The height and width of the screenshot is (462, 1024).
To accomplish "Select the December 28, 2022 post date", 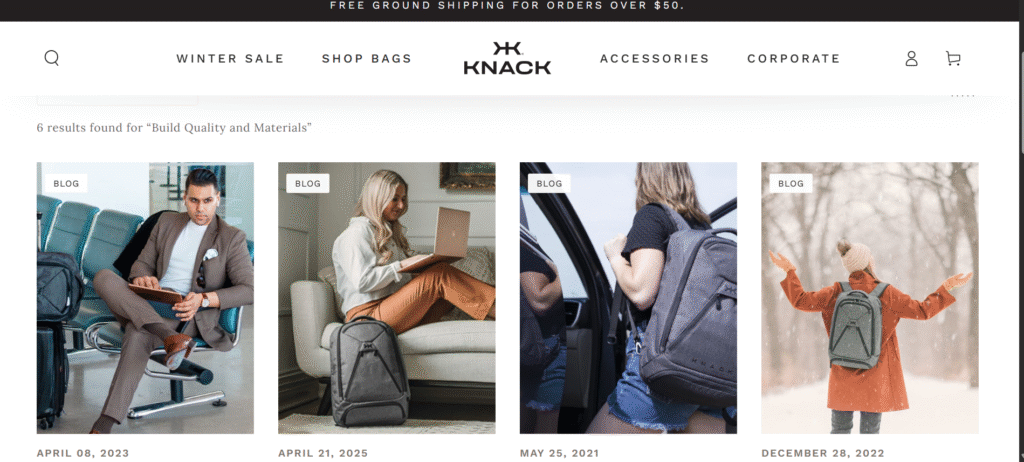I will [x=823, y=453].
